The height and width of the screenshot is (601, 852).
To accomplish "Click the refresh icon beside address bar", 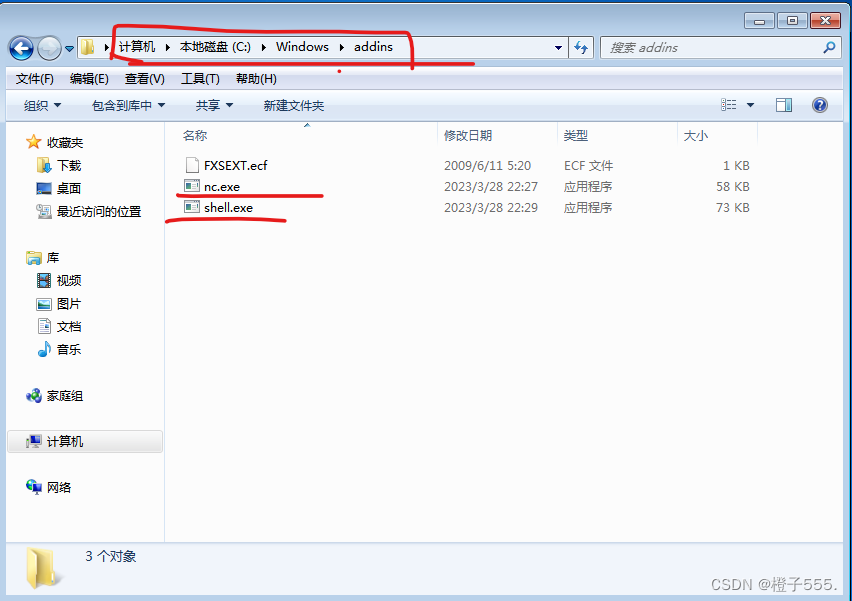I will [x=581, y=48].
